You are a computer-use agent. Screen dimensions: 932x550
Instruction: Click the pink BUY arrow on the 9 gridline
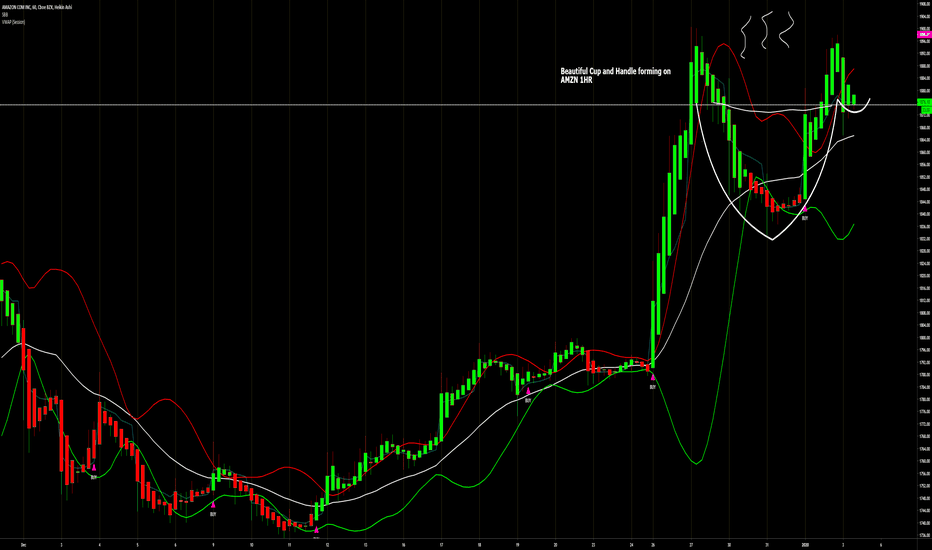(213, 505)
